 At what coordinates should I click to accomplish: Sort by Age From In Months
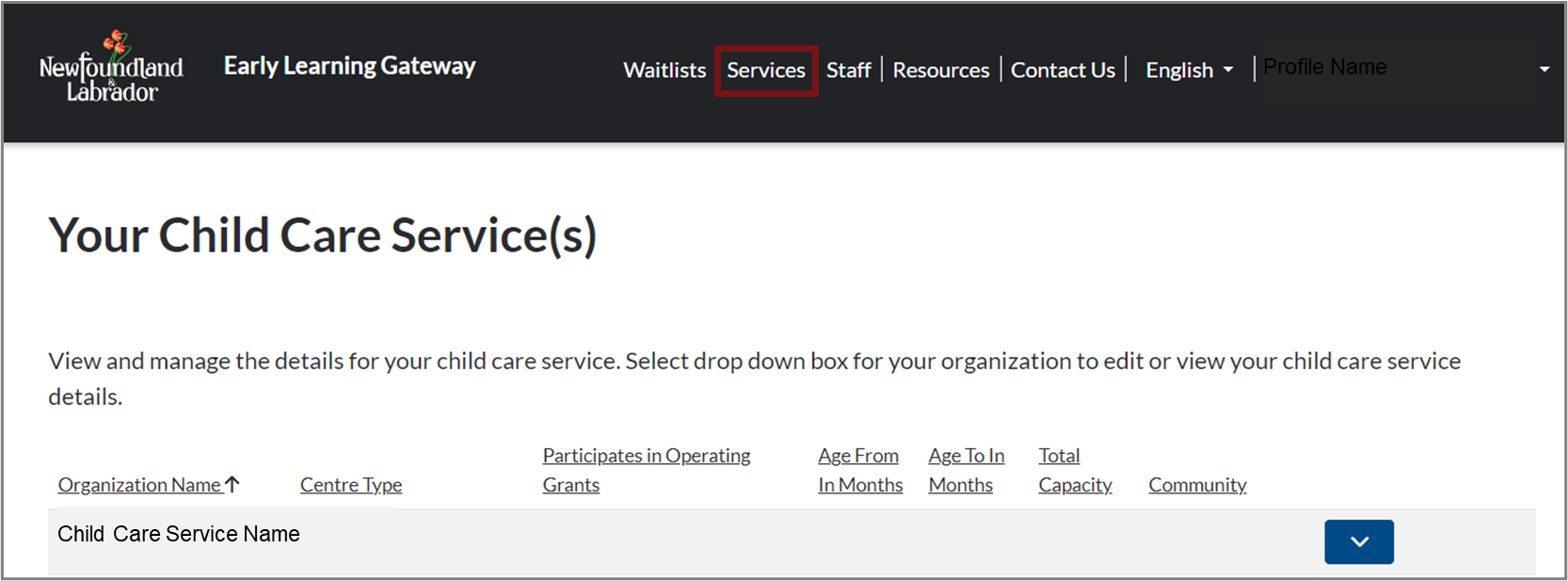point(859,470)
